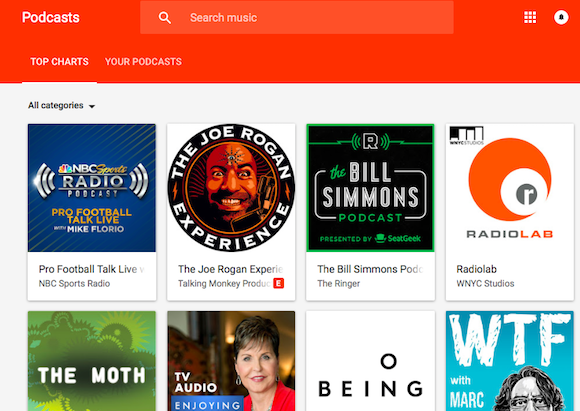The image size is (580, 411).
Task: Click The Ringer publisher text
Action: click(338, 283)
